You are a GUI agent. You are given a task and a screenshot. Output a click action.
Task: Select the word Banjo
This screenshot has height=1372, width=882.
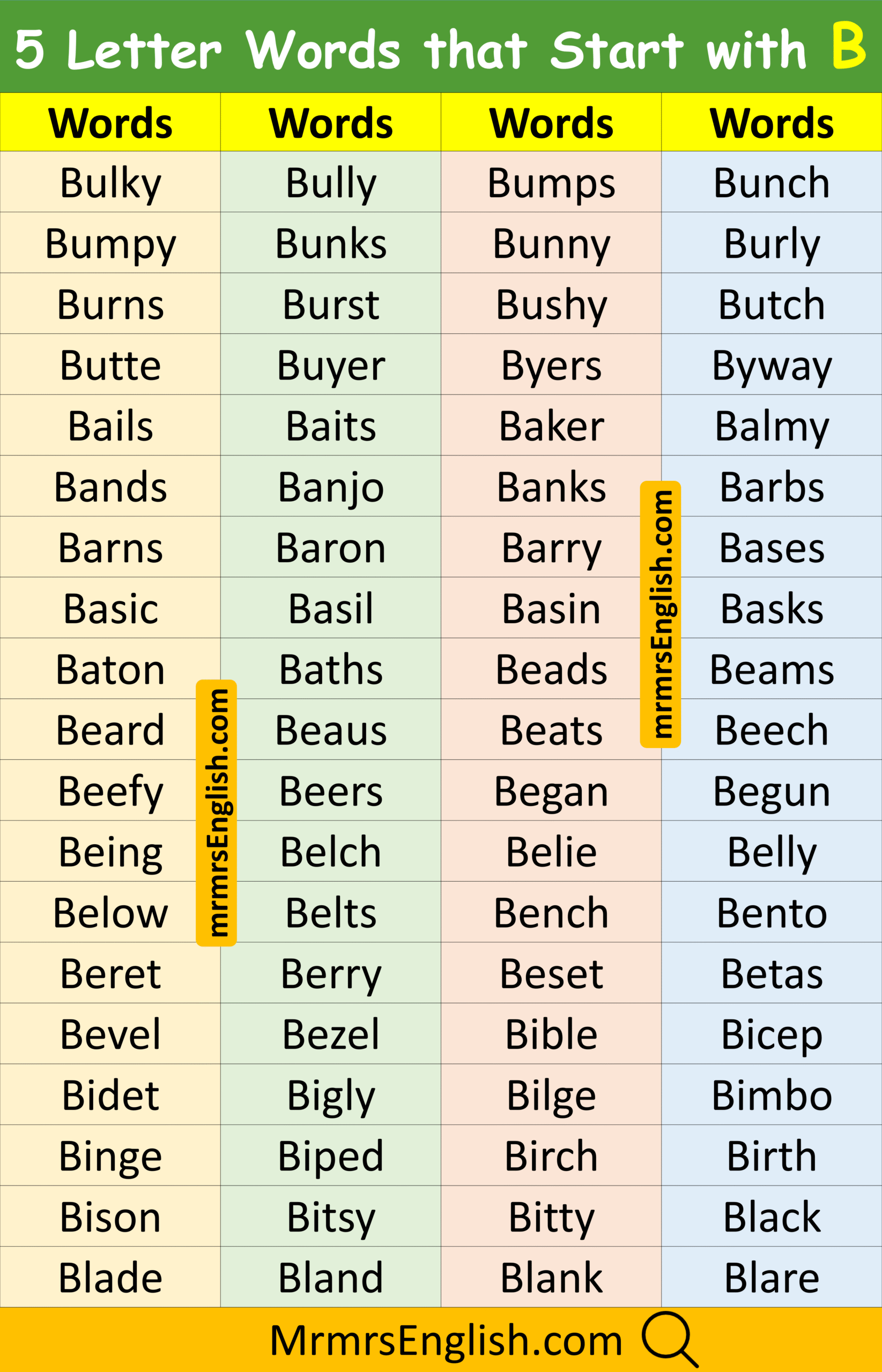click(330, 487)
